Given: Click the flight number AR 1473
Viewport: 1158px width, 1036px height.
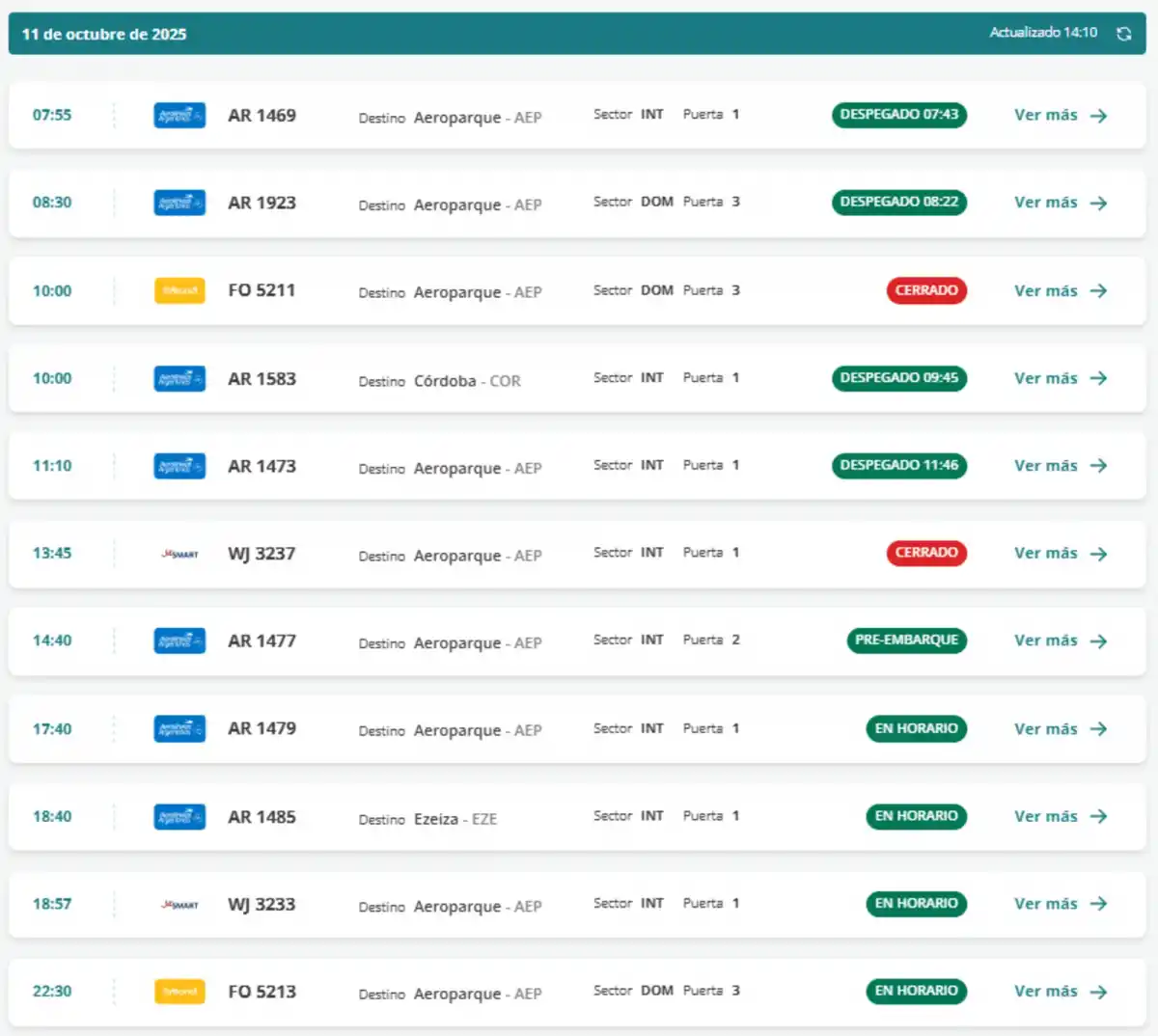Looking at the screenshot, I should pyautogui.click(x=262, y=466).
